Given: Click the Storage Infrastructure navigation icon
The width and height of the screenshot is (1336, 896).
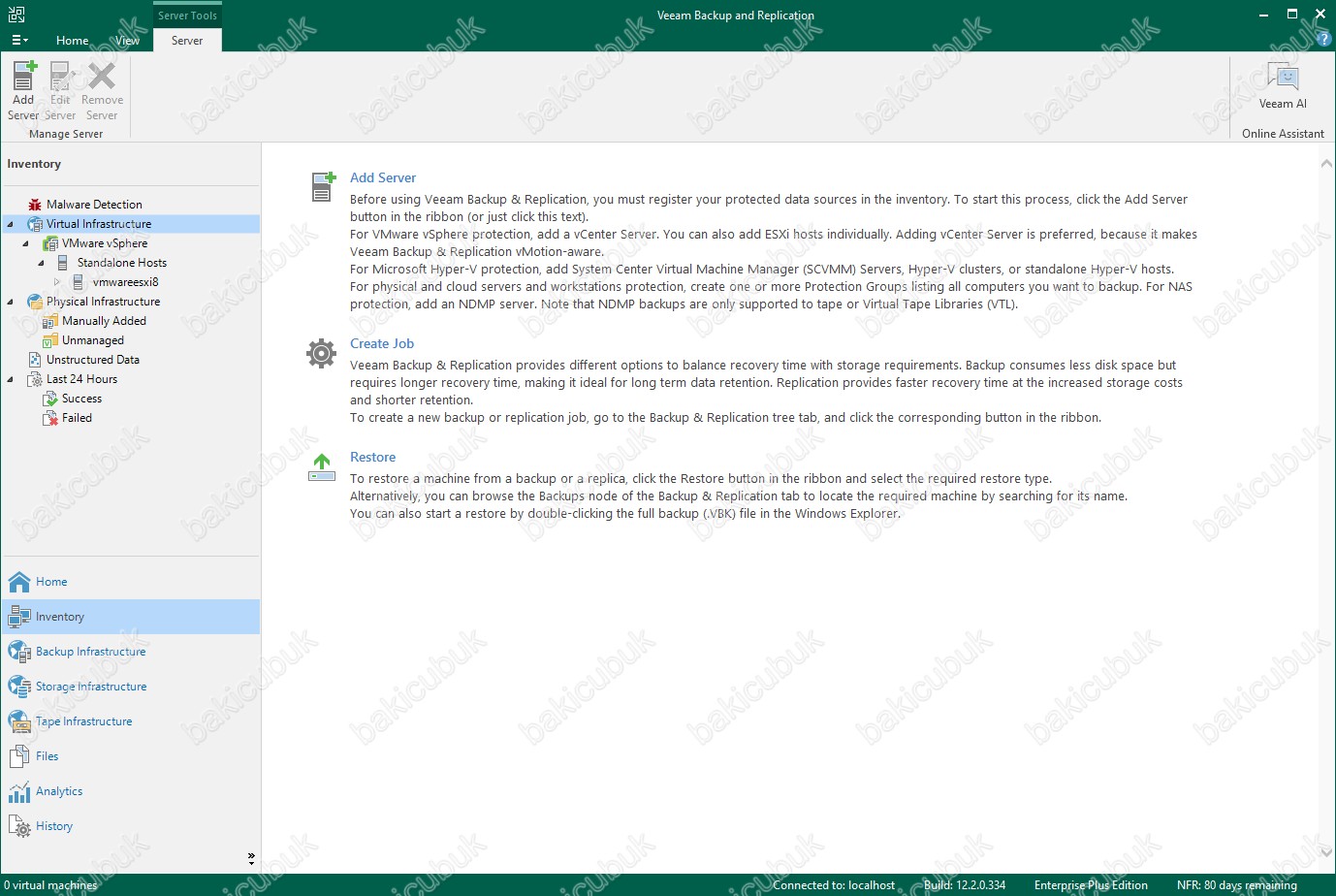Looking at the screenshot, I should (x=19, y=687).
